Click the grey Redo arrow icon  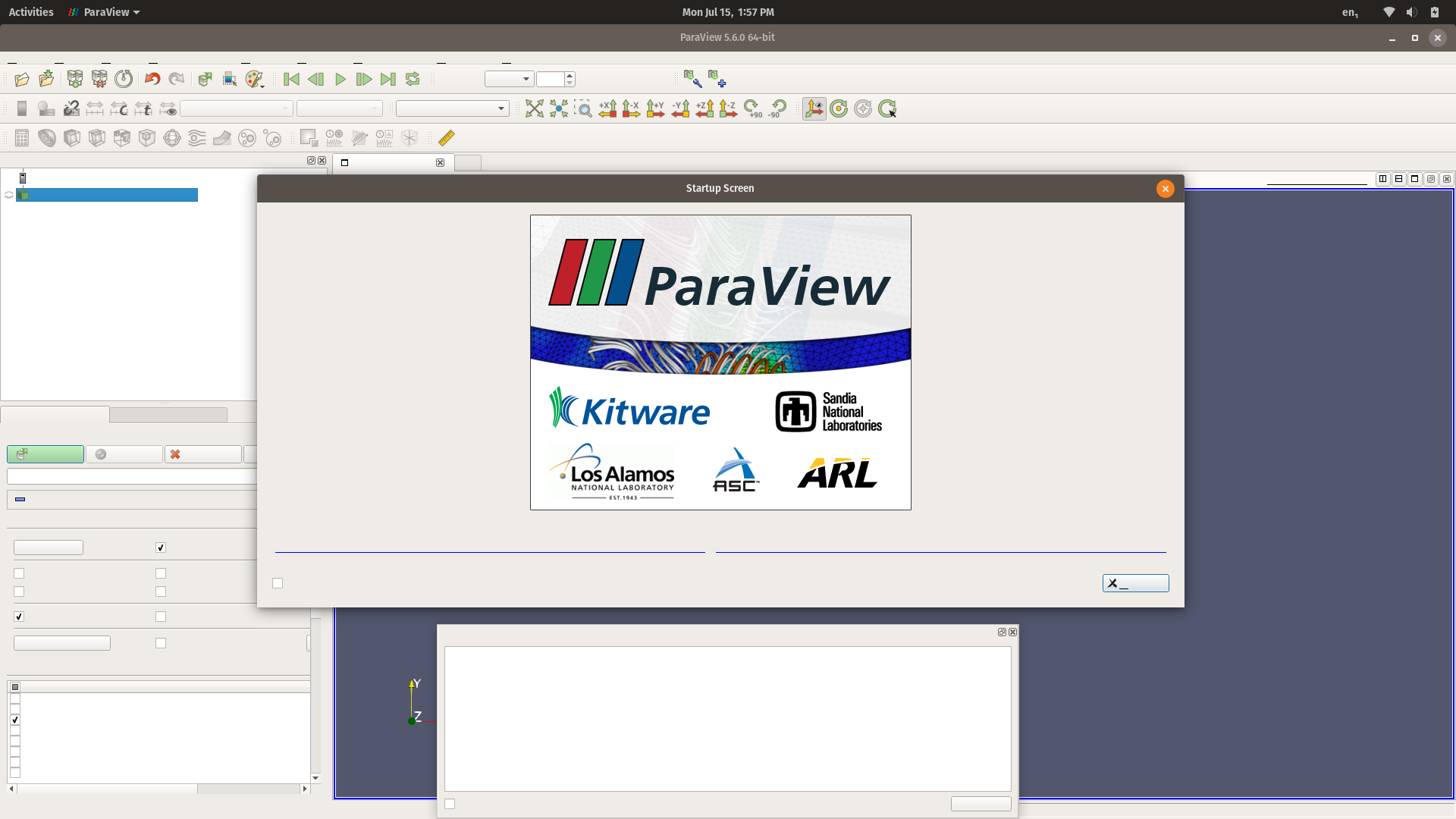pyautogui.click(x=177, y=79)
